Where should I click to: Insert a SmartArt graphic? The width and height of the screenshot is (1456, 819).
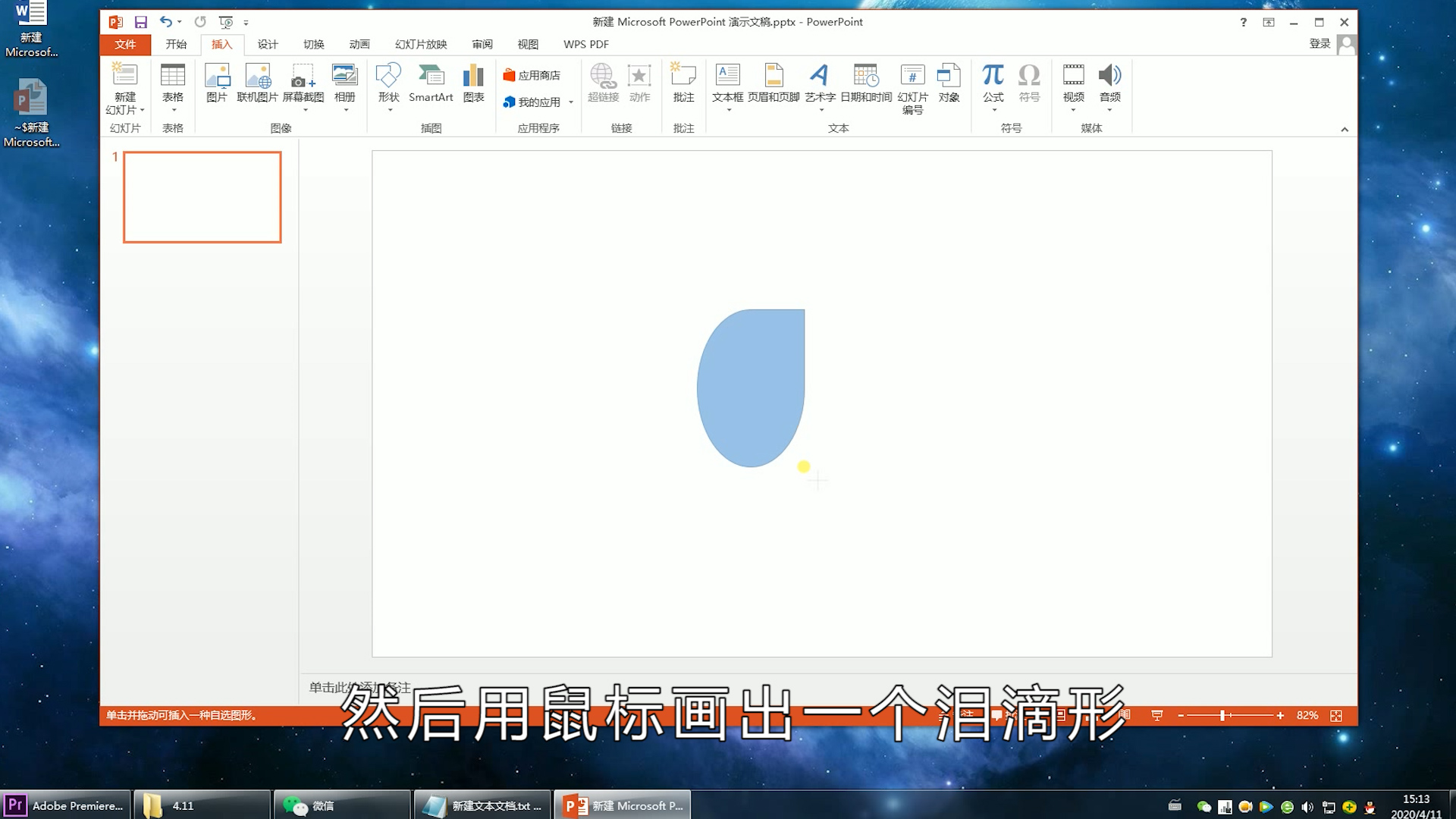click(x=431, y=83)
